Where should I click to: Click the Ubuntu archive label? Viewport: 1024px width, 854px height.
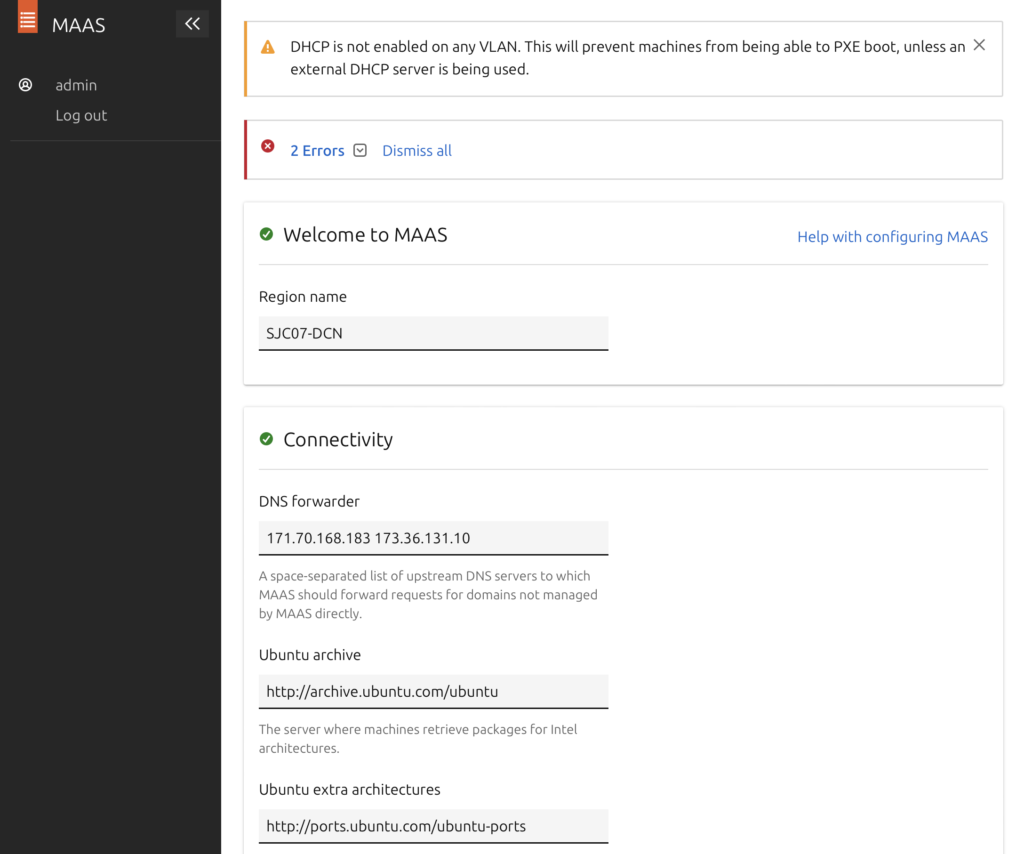(310, 655)
